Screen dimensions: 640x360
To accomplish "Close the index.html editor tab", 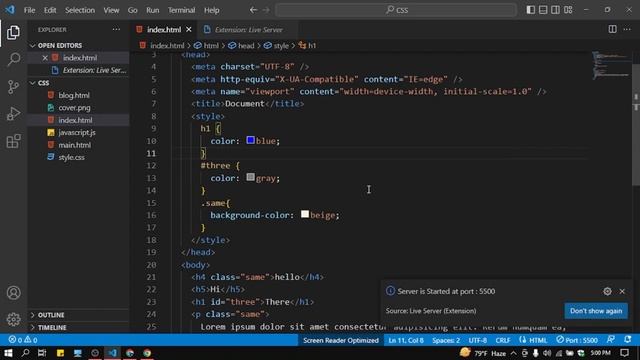I will [189, 29].
